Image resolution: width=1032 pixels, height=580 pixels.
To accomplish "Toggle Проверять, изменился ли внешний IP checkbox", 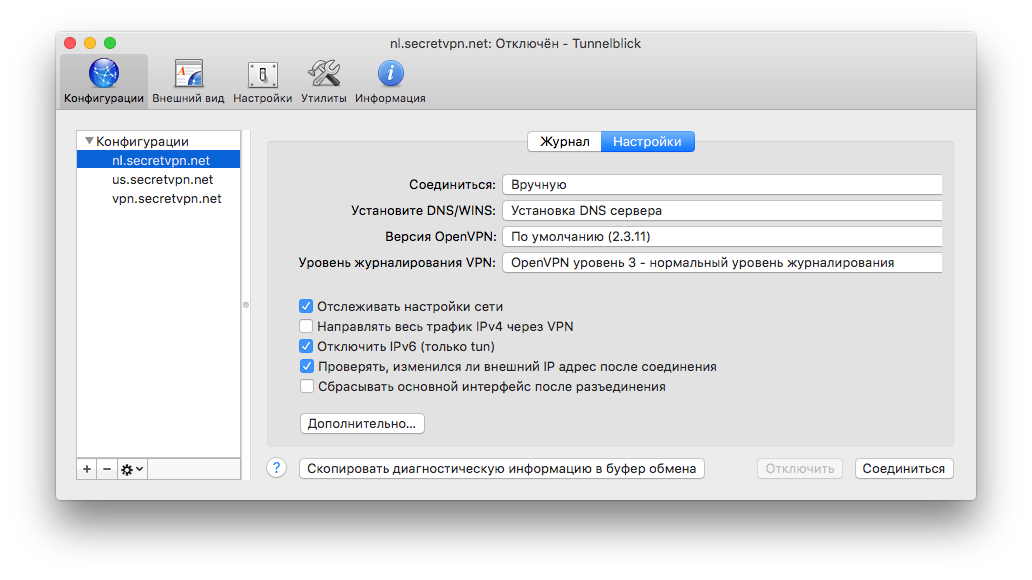I will (x=306, y=367).
